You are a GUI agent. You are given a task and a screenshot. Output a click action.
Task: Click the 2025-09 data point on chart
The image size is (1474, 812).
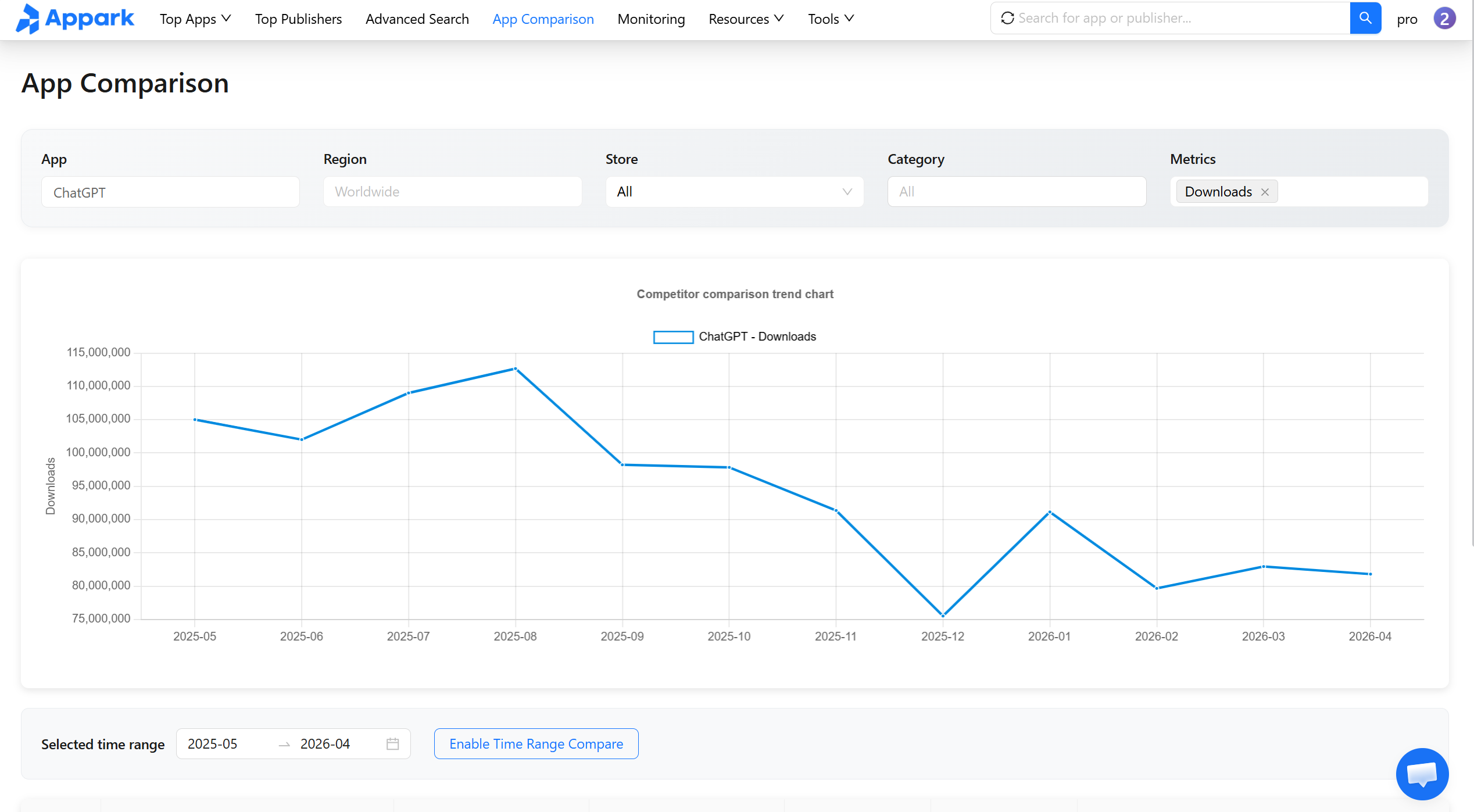pos(622,465)
